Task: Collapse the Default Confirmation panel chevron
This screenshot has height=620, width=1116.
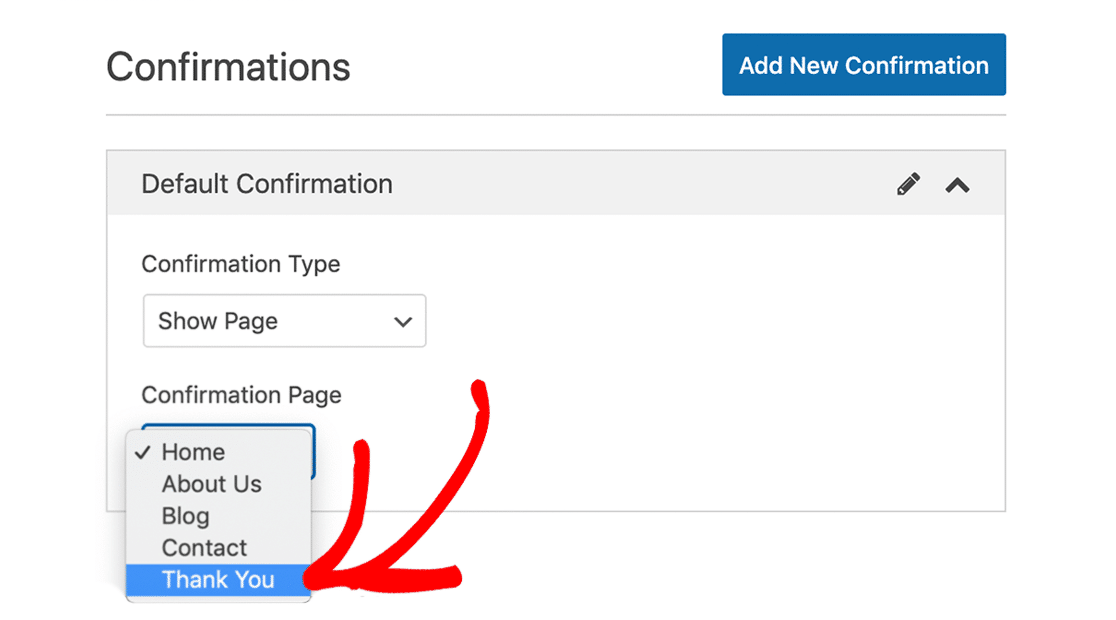Action: click(x=957, y=185)
